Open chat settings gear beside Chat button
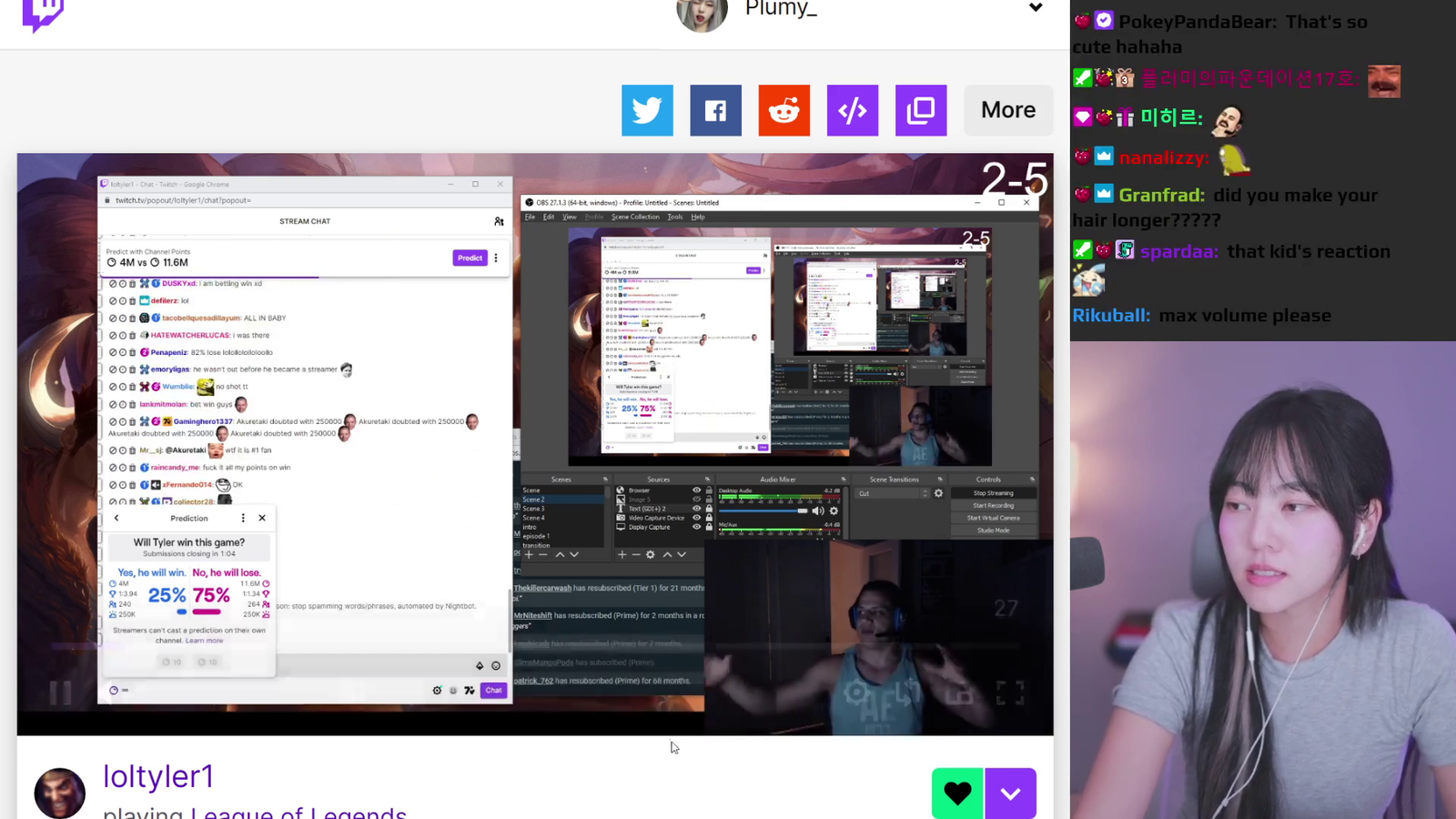This screenshot has height=819, width=1456. point(437,691)
